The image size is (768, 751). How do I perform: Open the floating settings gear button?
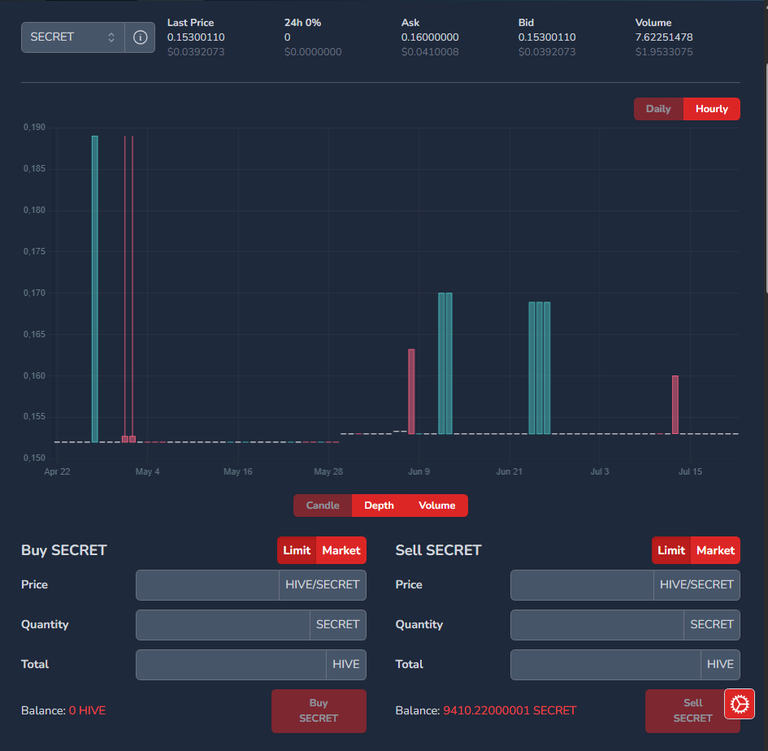point(739,704)
